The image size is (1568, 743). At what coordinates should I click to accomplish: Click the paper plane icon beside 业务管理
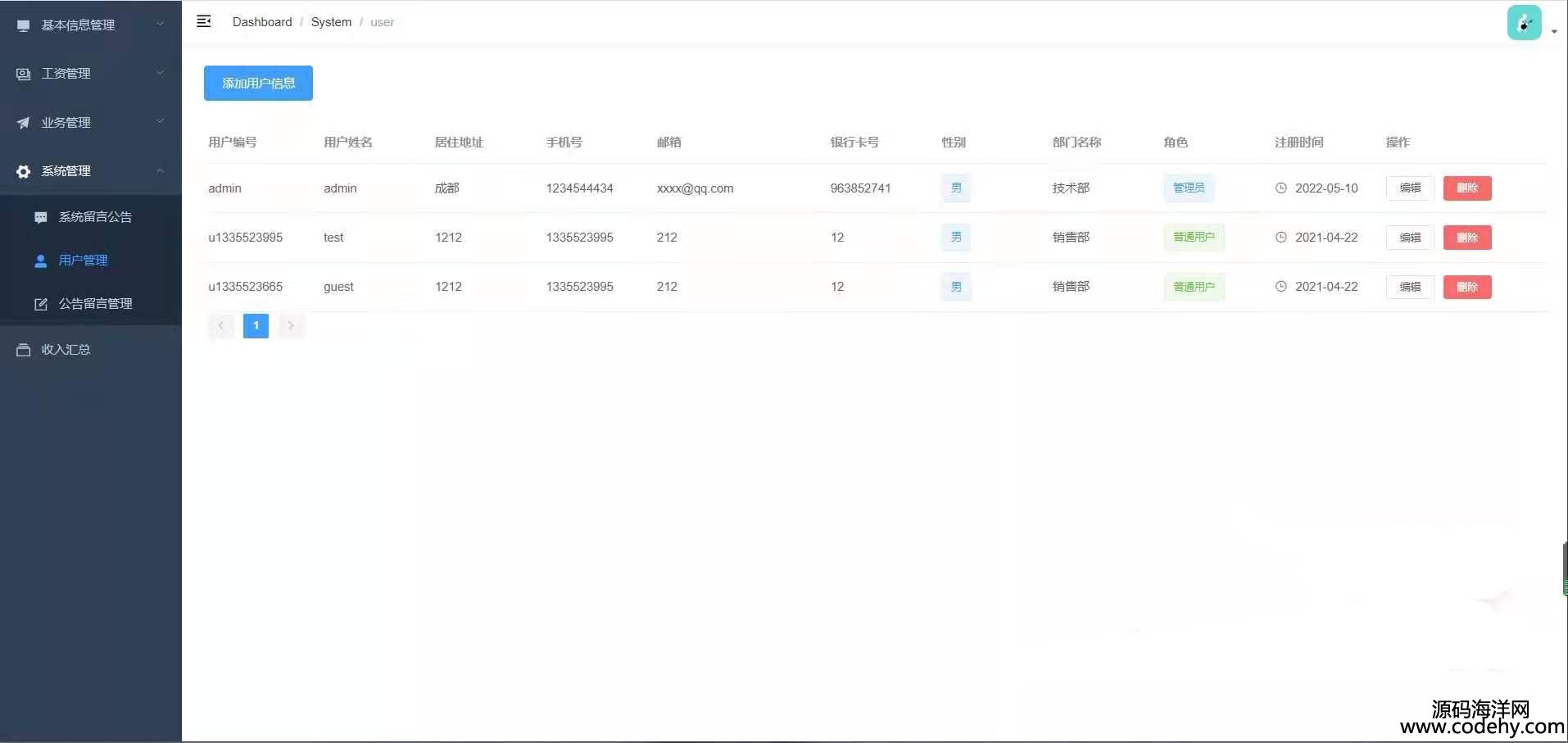coord(24,123)
